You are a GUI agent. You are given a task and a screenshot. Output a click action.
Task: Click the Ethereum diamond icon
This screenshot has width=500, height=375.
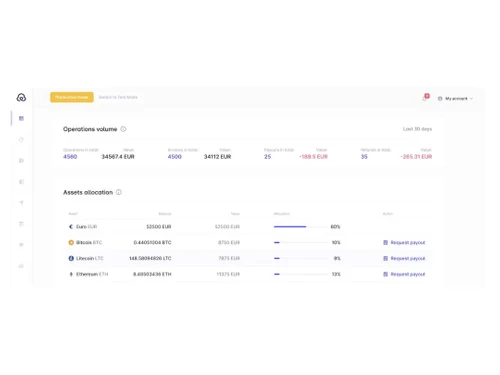coord(71,274)
